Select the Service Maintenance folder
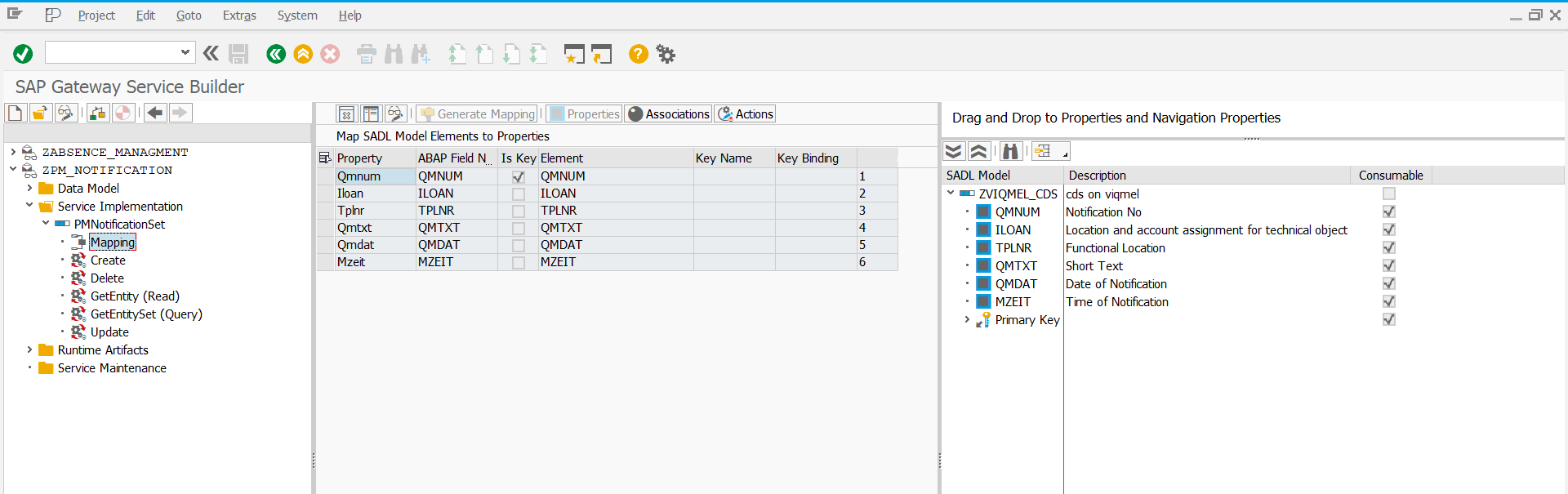Screen dimensions: 1568x494 (x=112, y=368)
